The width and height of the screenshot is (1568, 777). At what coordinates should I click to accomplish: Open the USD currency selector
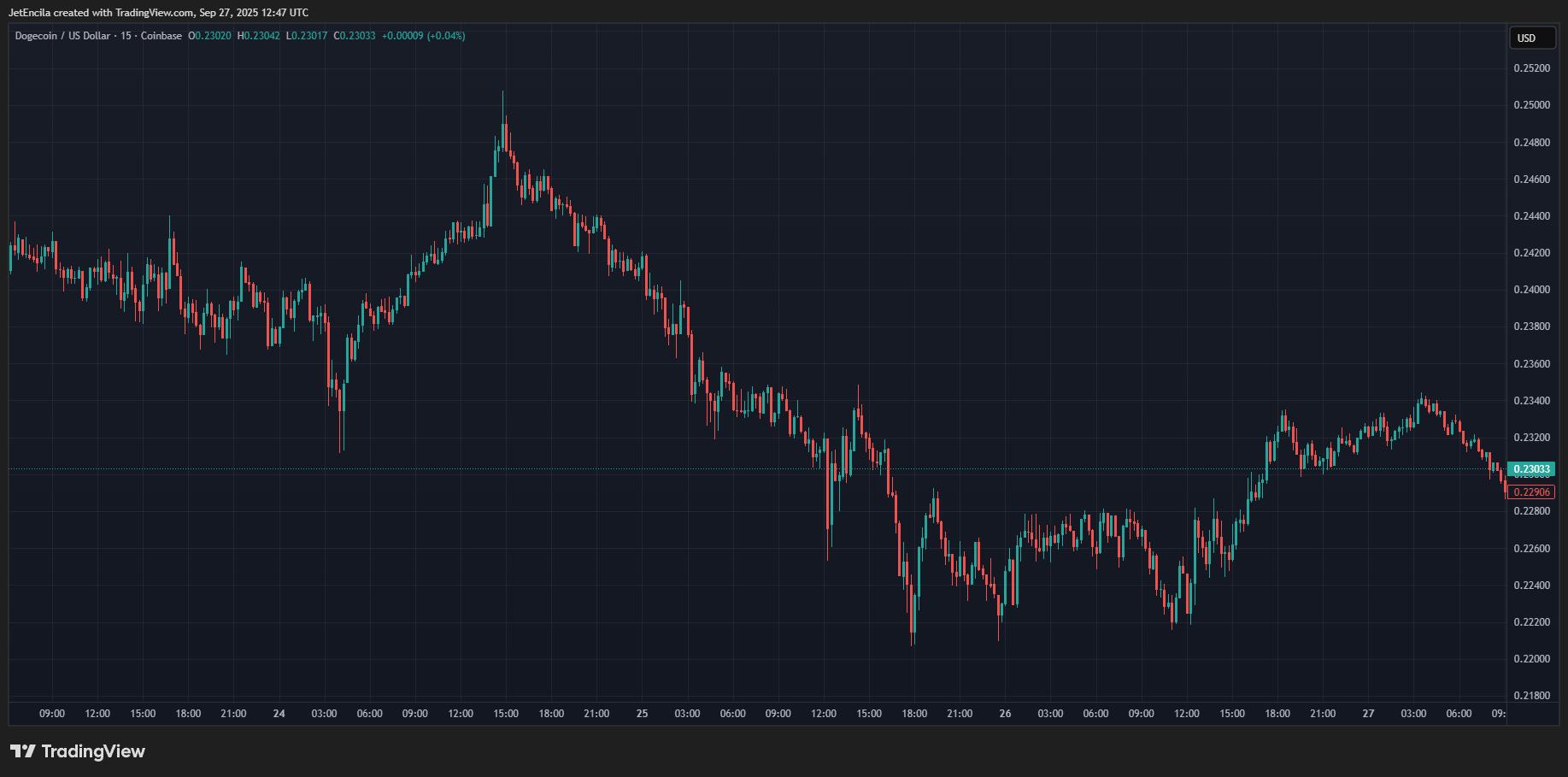click(x=1526, y=38)
